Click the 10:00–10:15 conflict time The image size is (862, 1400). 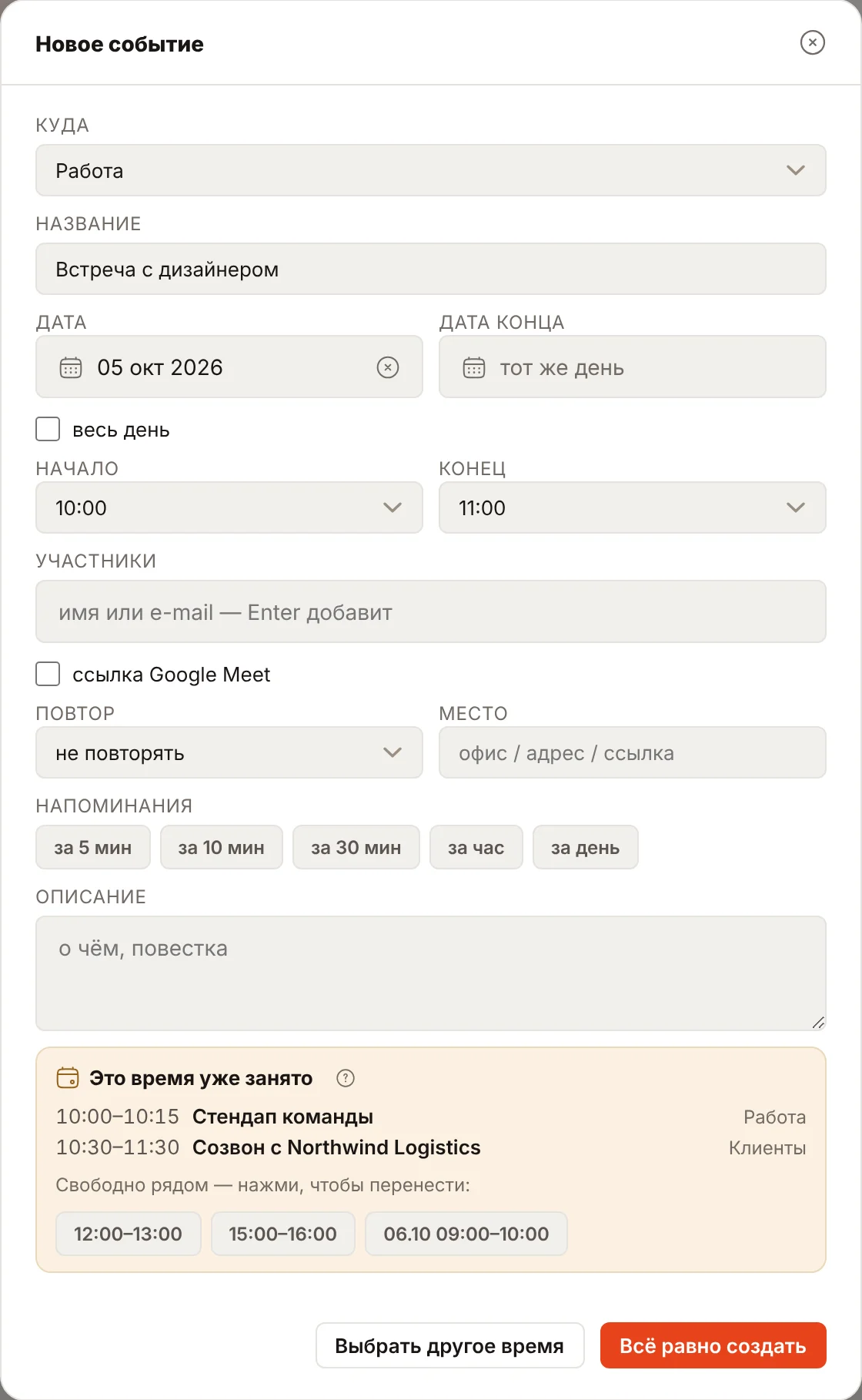pyautogui.click(x=118, y=1117)
